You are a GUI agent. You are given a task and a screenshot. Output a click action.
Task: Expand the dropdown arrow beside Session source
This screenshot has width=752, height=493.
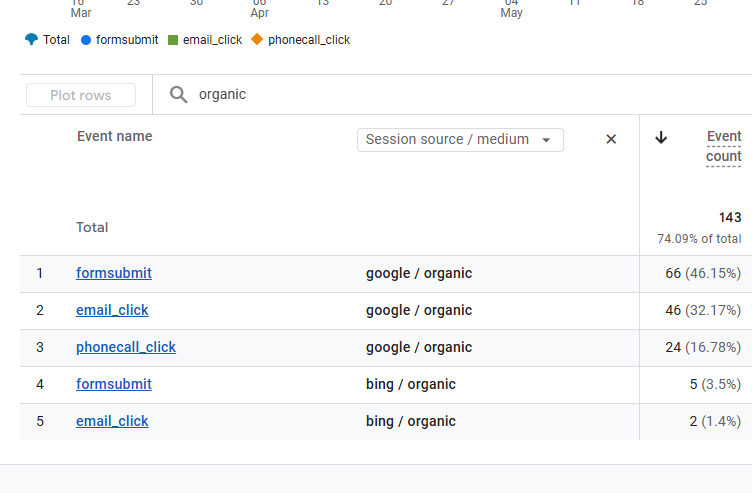point(546,140)
